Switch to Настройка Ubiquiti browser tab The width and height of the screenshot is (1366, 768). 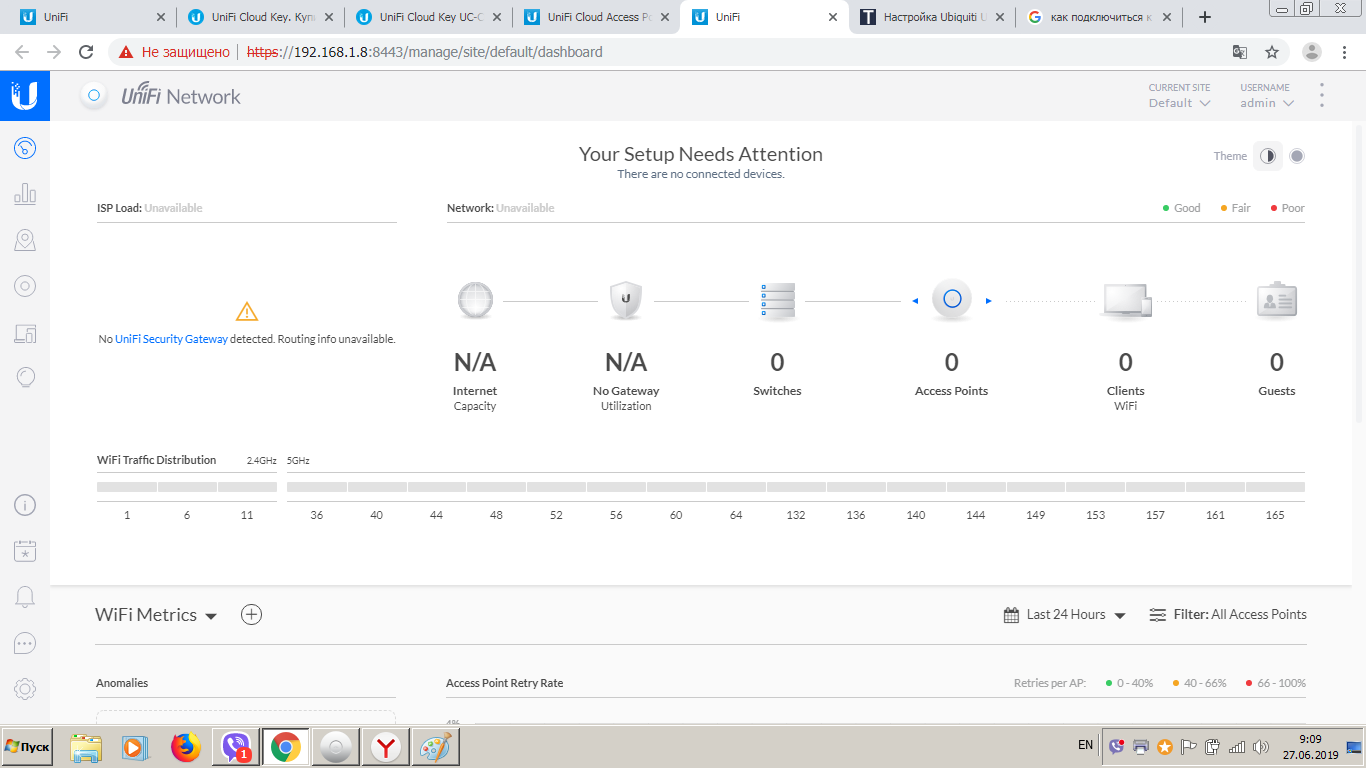933,17
